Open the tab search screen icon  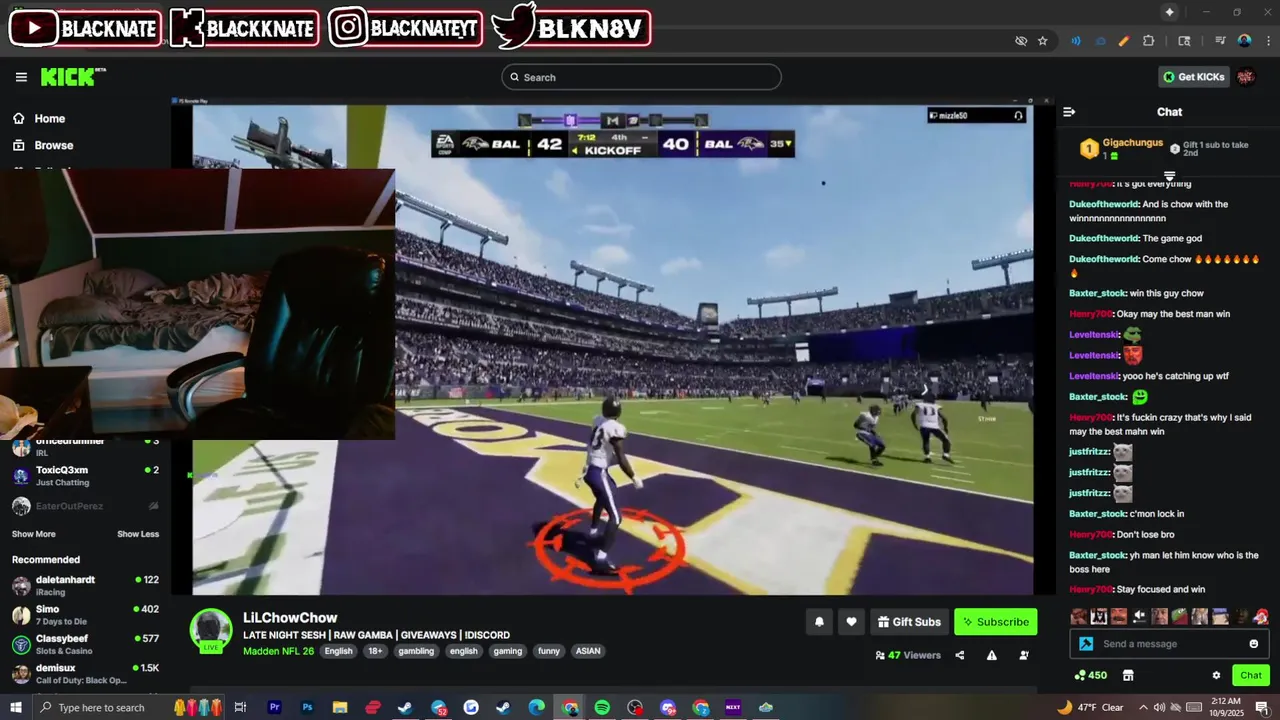[1184, 41]
